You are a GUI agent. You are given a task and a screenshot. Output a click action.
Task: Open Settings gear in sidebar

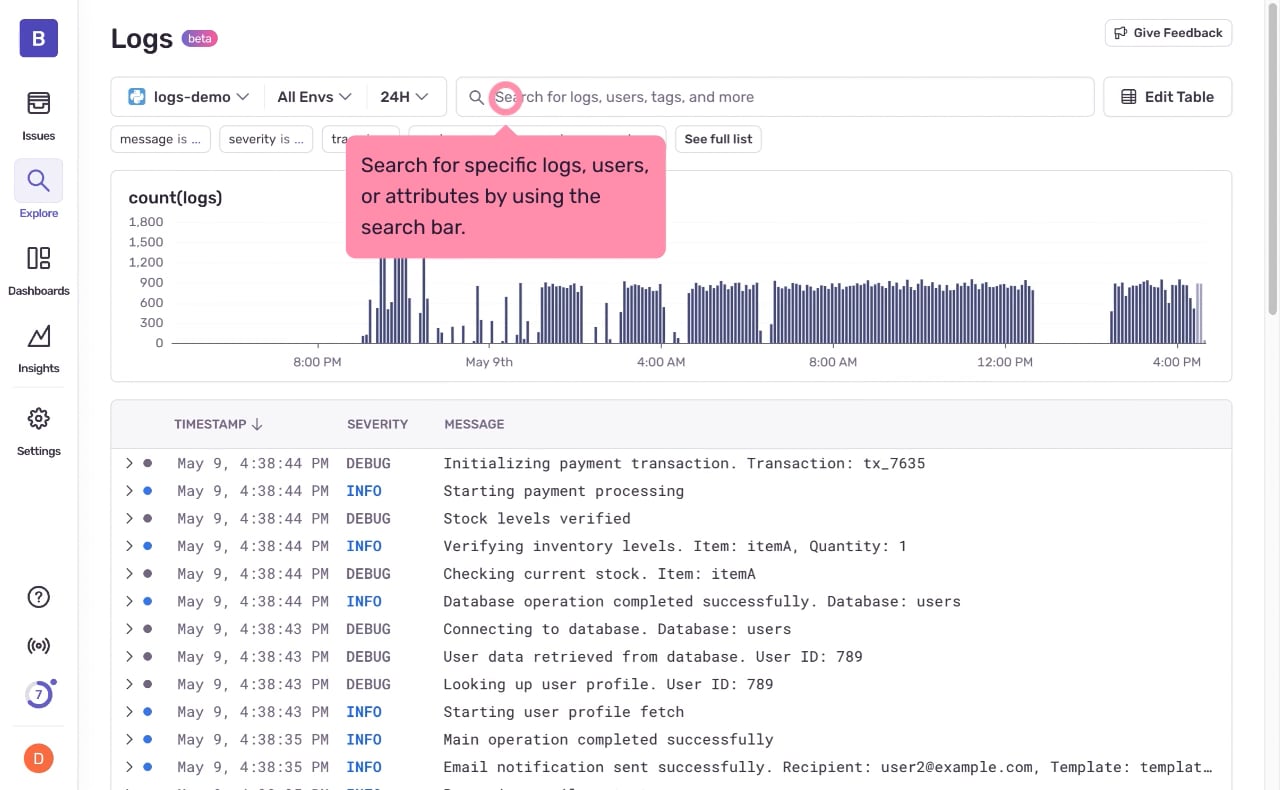38,430
